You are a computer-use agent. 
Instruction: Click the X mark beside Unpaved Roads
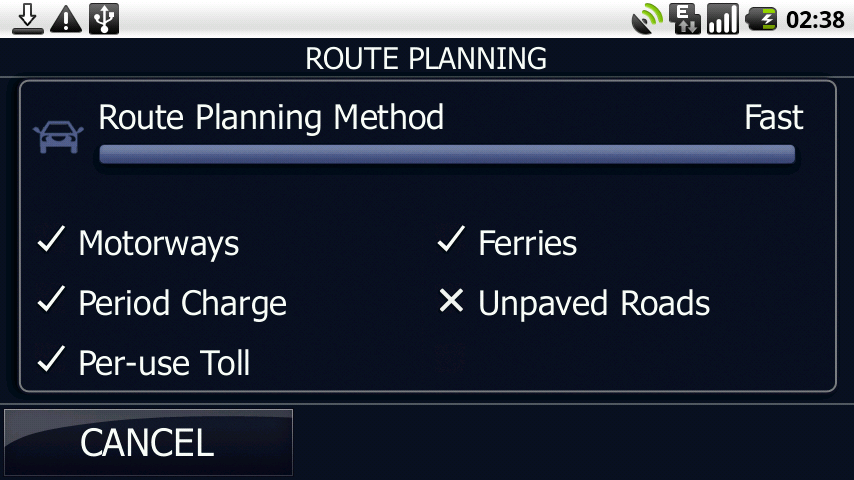[x=451, y=301]
